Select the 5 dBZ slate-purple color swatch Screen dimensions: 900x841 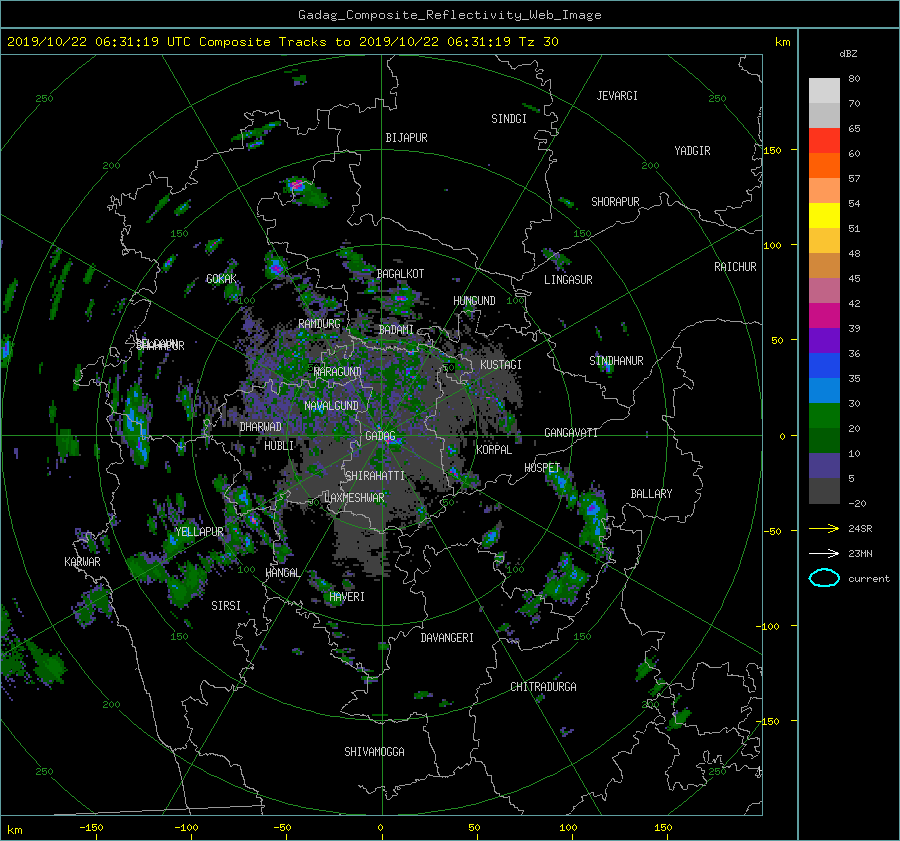(824, 466)
